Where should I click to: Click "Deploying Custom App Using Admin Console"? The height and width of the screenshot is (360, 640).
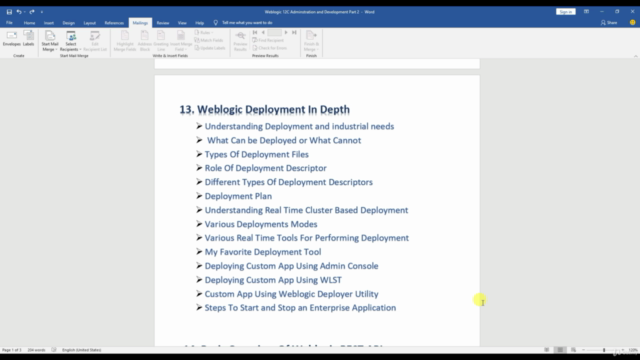[291, 266]
